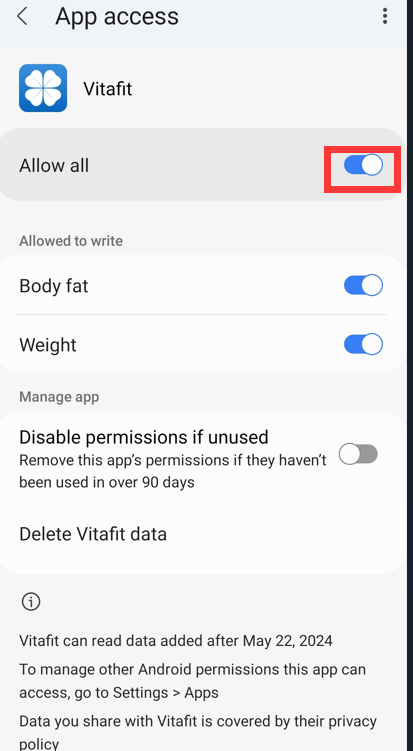Image resolution: width=413 pixels, height=751 pixels.
Task: Tap the Body fat row label
Action: (54, 286)
